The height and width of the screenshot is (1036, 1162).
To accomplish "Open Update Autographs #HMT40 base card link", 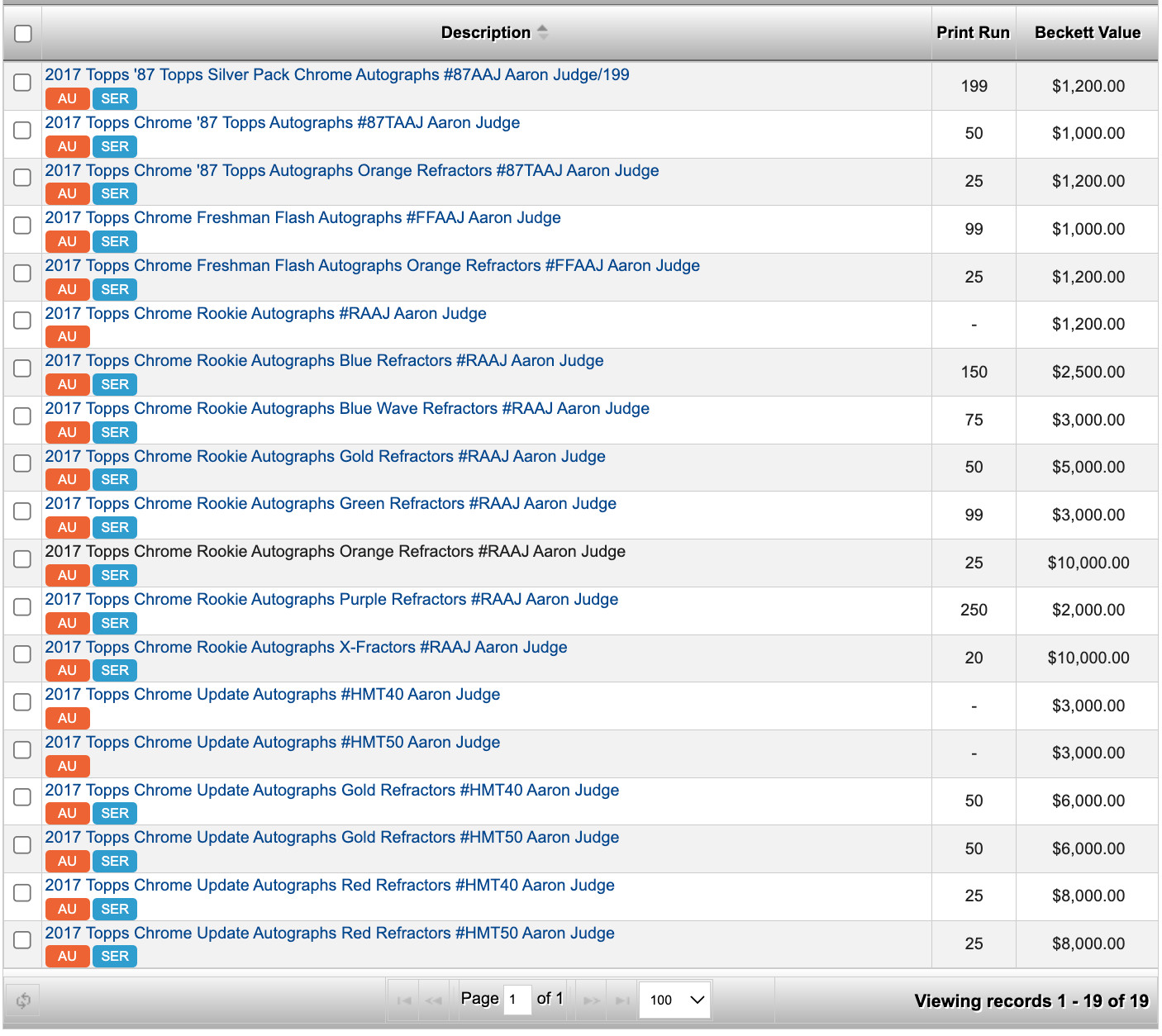I will click(273, 694).
